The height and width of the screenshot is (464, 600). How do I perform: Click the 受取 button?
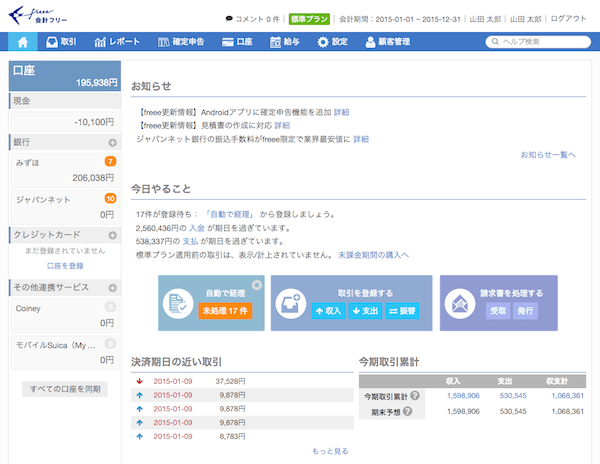tap(498, 311)
